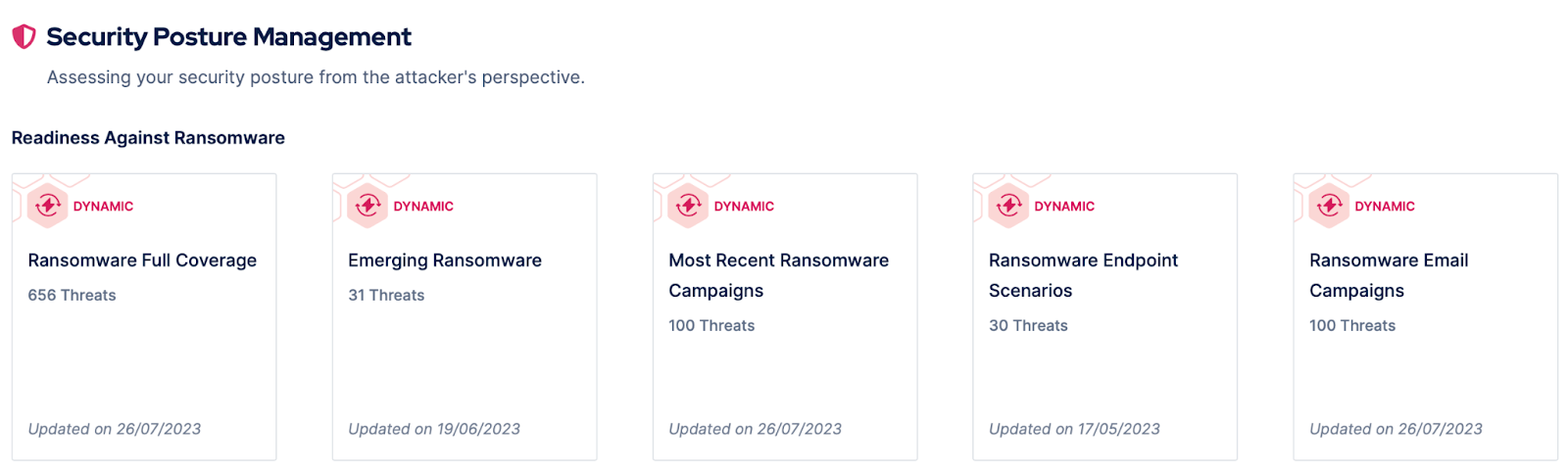Click the dynamic icon on Ransomware Email Campaigns card
This screenshot has height=471, width=1568.
[x=1329, y=206]
